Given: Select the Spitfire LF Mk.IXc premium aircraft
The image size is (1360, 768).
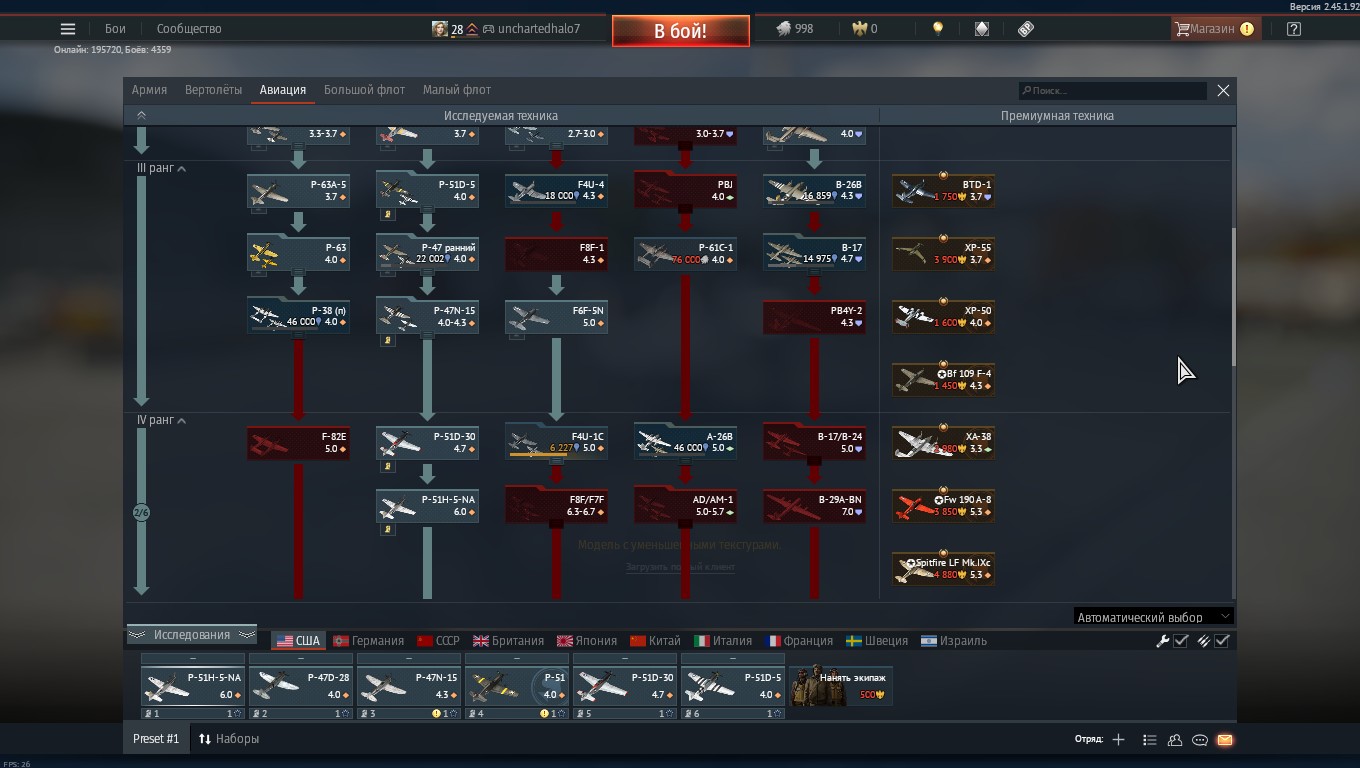Looking at the screenshot, I should [x=943, y=569].
